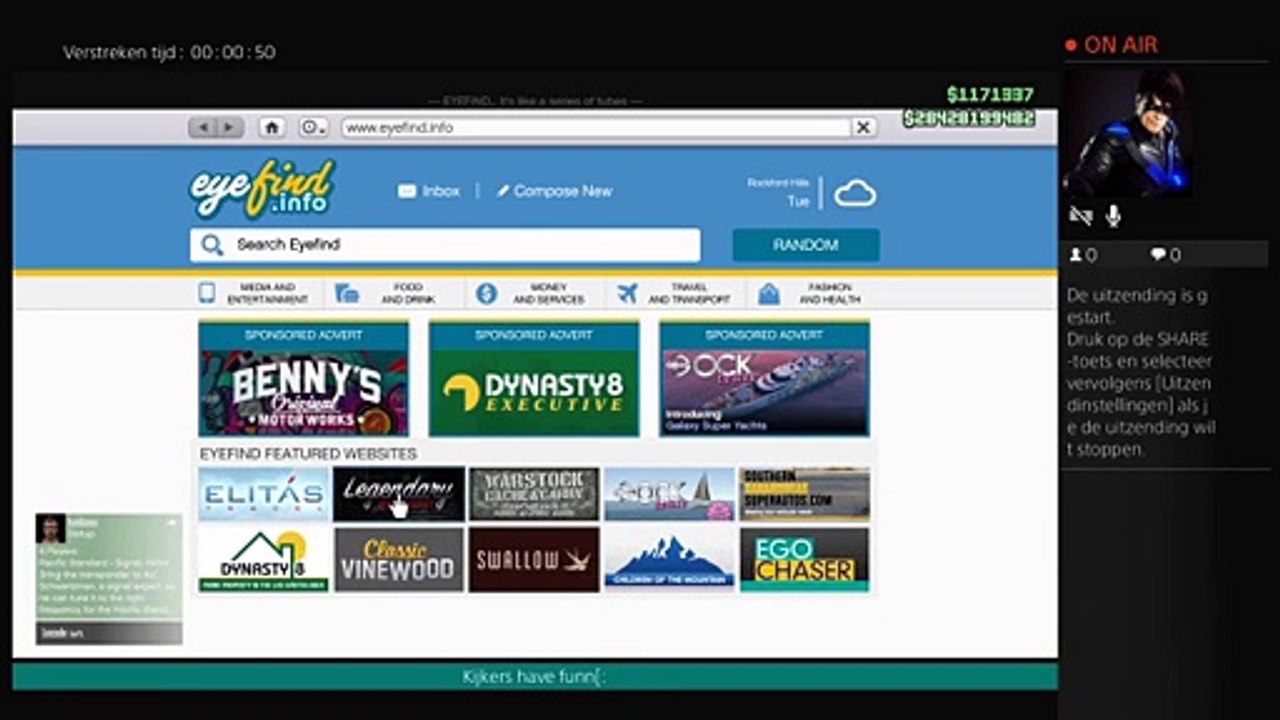Click the envelope icon beside Inbox
This screenshot has height=720, width=1280.
pos(407,190)
